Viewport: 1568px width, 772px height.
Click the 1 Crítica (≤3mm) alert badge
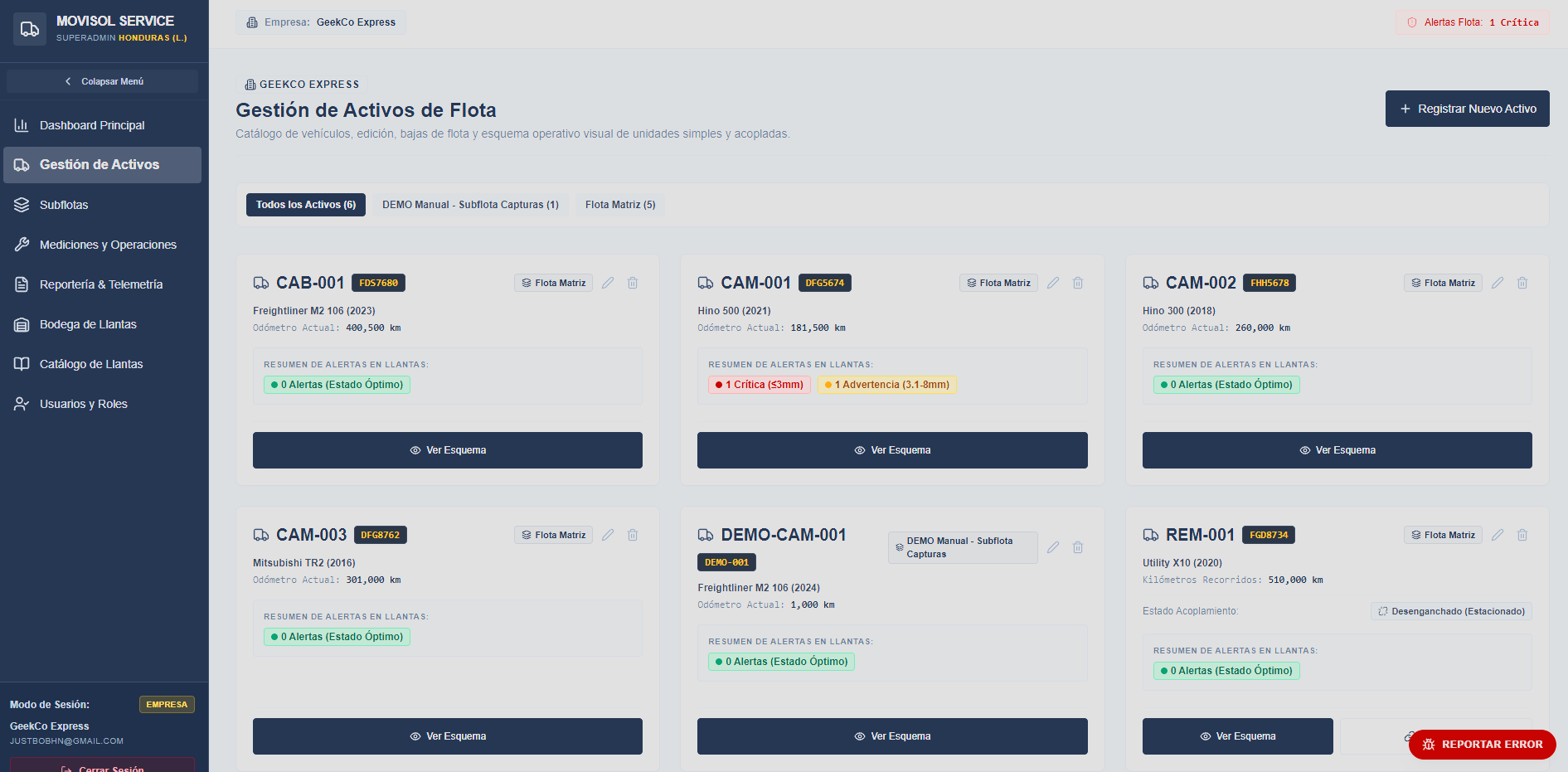tap(760, 385)
